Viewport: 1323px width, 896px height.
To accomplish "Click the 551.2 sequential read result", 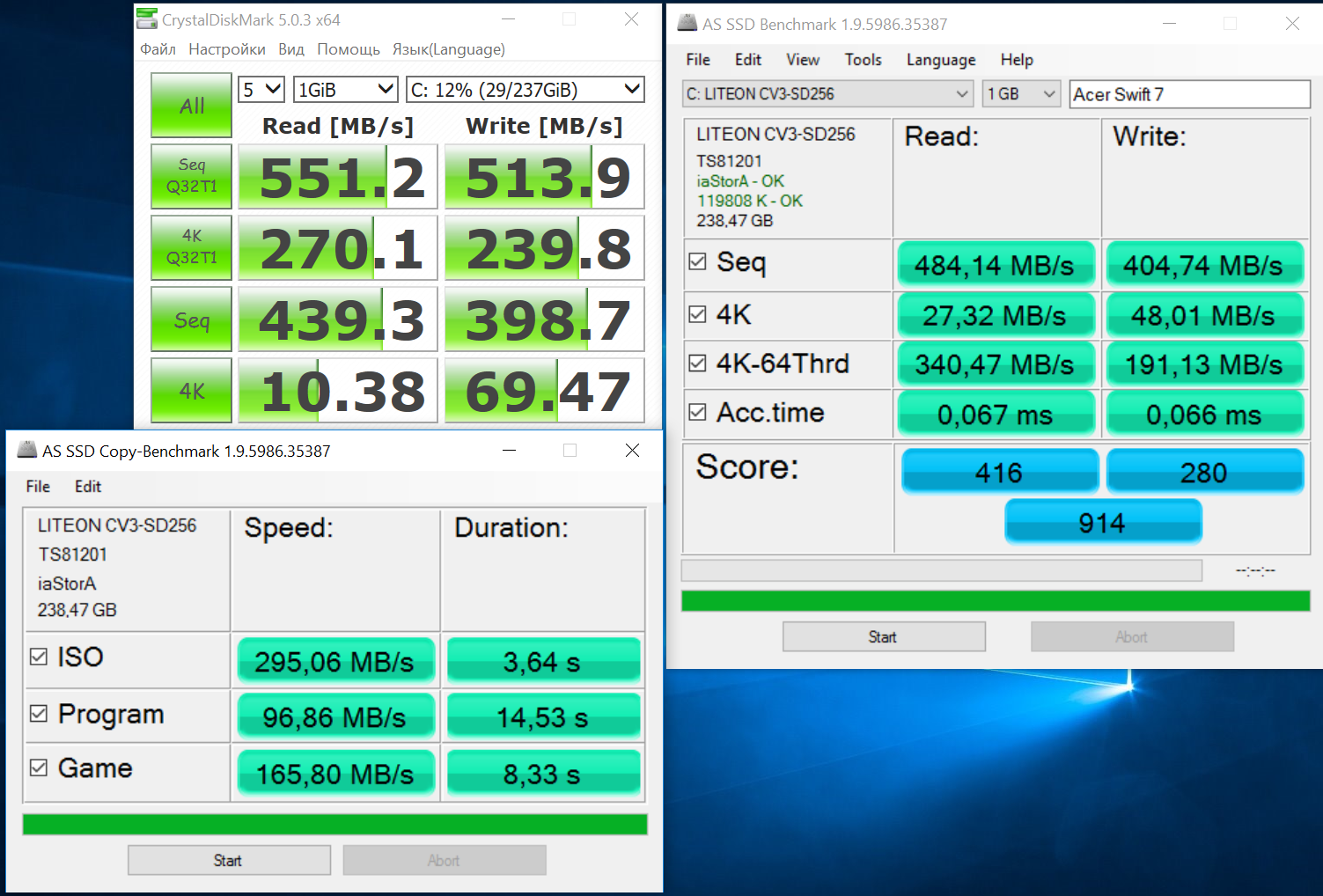I will click(x=338, y=177).
